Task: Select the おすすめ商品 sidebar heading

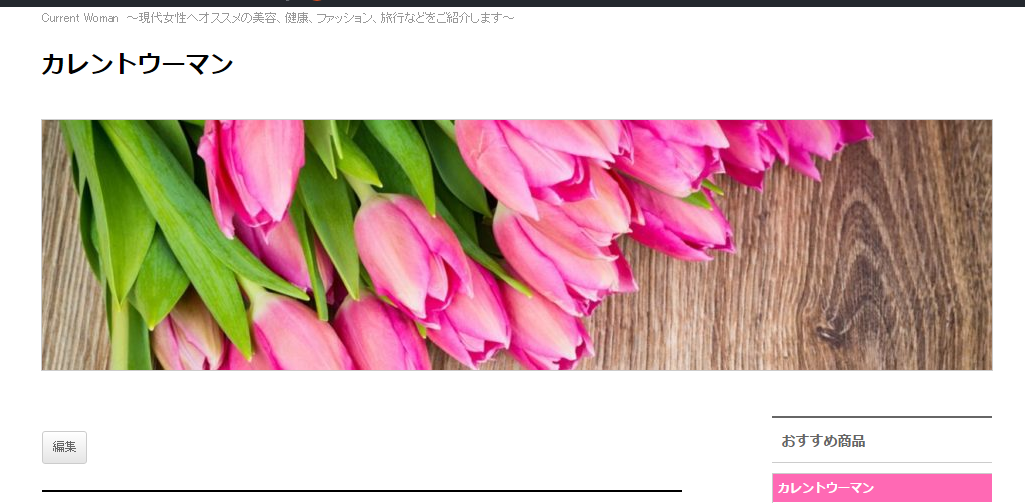Action: pyautogui.click(x=823, y=441)
